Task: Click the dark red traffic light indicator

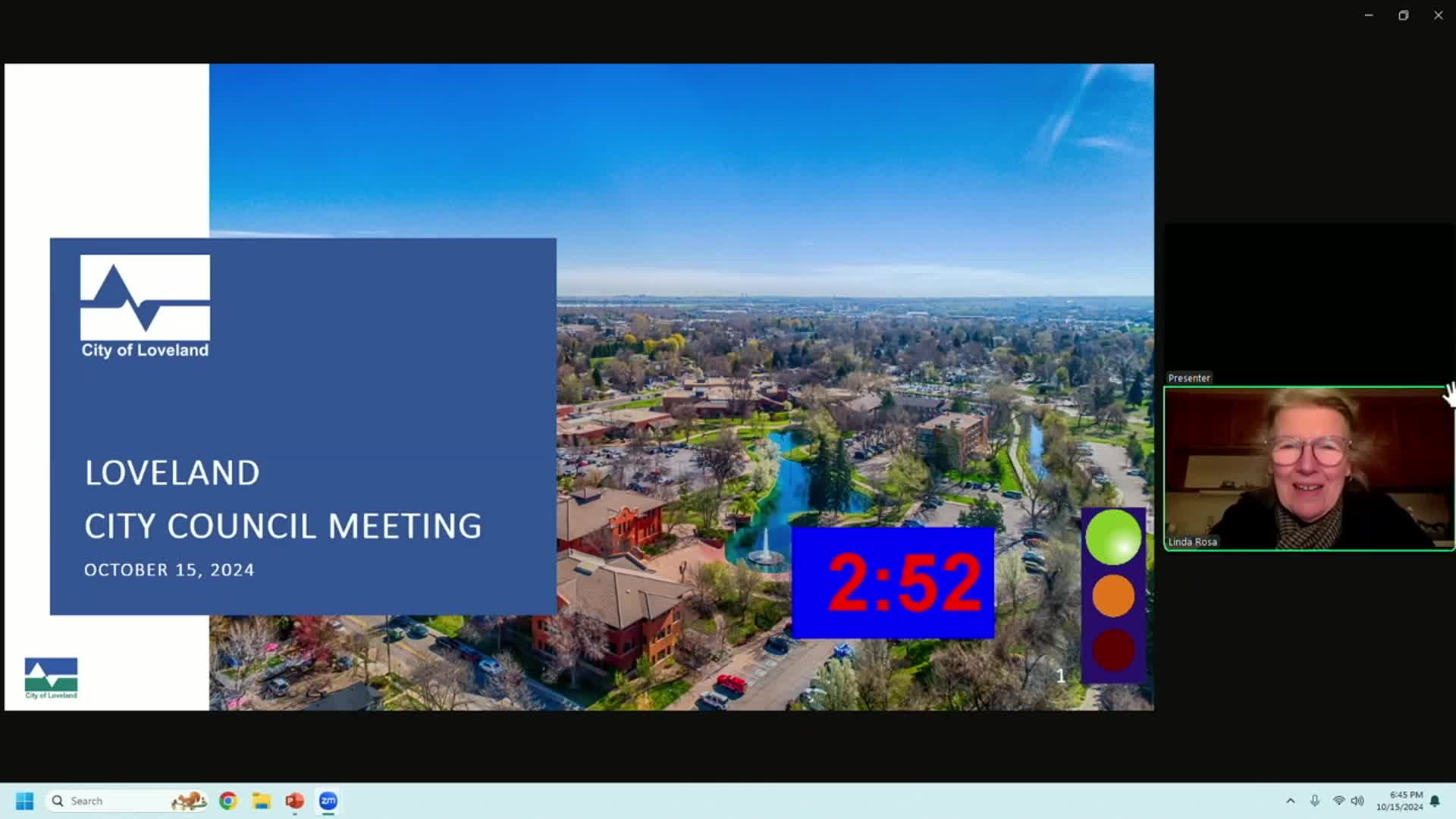Action: click(1113, 650)
